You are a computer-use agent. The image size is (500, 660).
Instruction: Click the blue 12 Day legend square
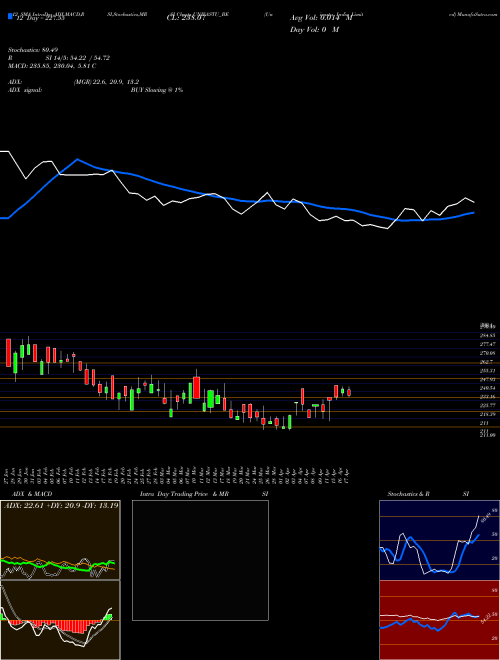[10, 16]
